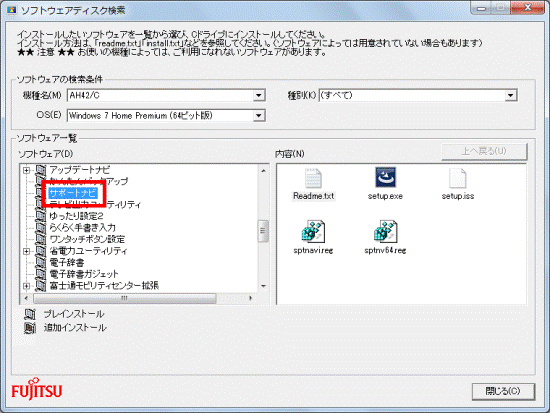Expand the アップデートナビ tree node
This screenshot has height=413, width=550.
pyautogui.click(x=26, y=171)
